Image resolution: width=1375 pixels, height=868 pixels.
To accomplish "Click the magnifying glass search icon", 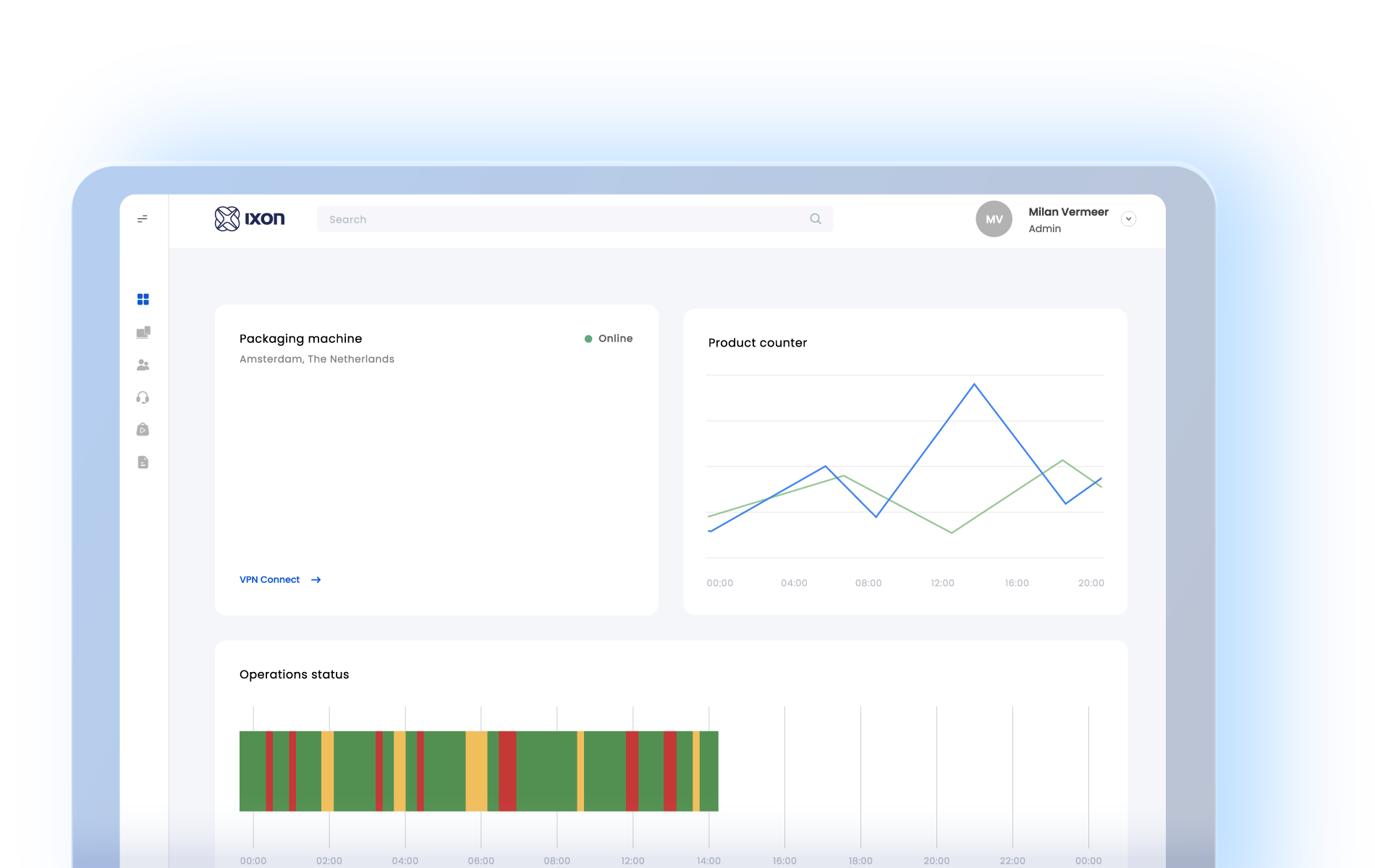I will point(815,218).
